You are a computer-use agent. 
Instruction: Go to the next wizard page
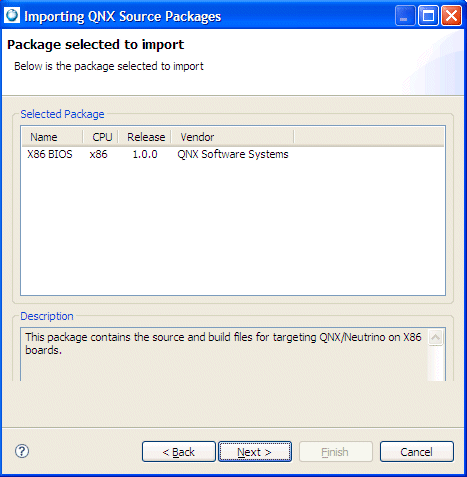click(255, 452)
